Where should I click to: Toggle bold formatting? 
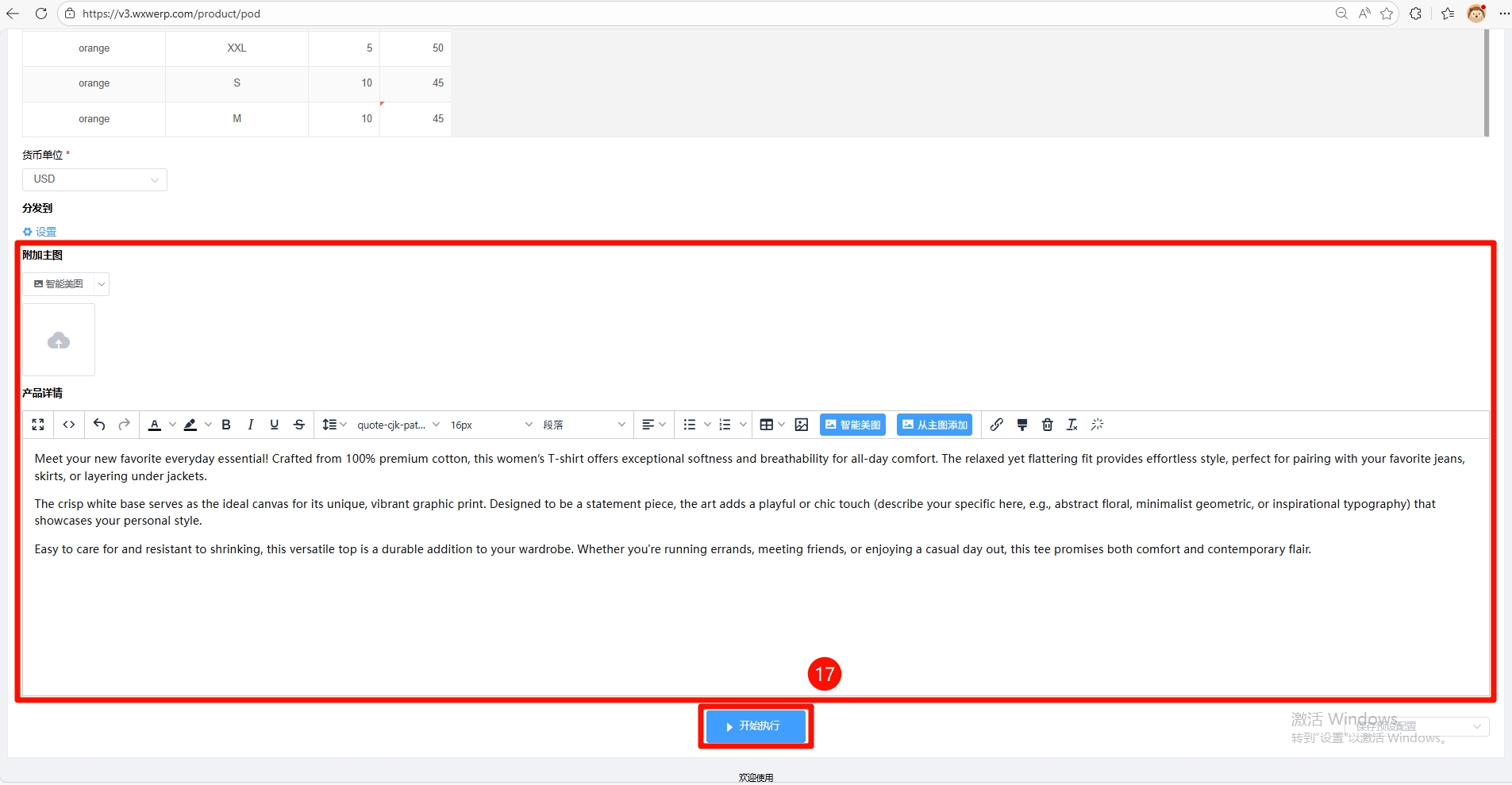(x=226, y=425)
